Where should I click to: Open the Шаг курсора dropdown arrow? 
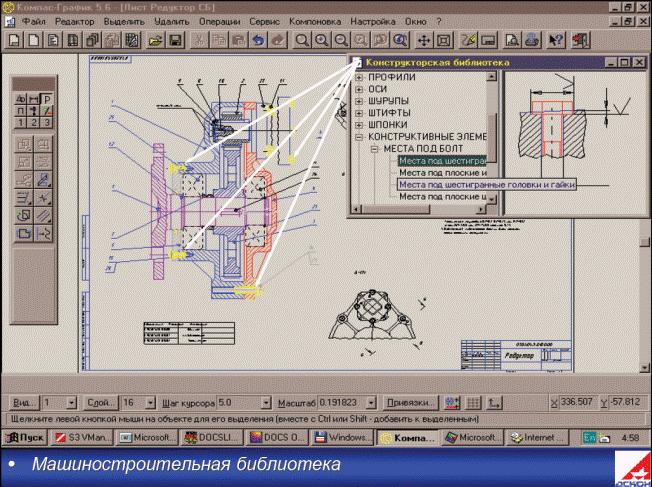click(x=266, y=403)
